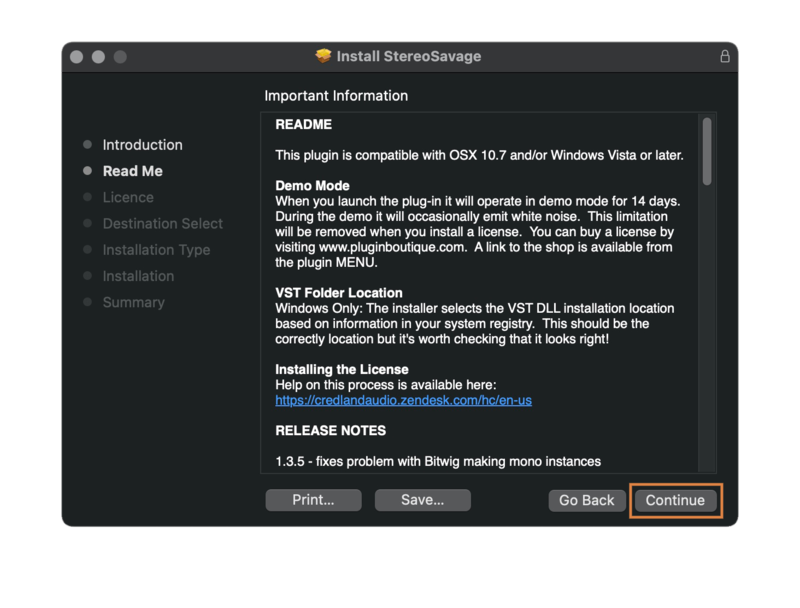Click the package icon beside installer title
800x608 pixels.
(x=323, y=56)
